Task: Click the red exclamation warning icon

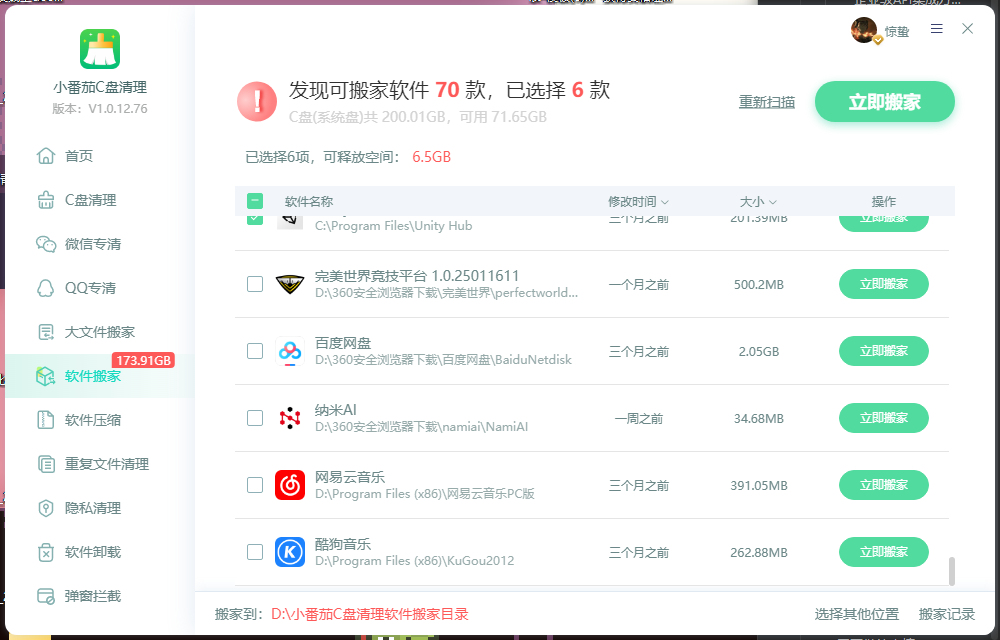Action: [257, 101]
